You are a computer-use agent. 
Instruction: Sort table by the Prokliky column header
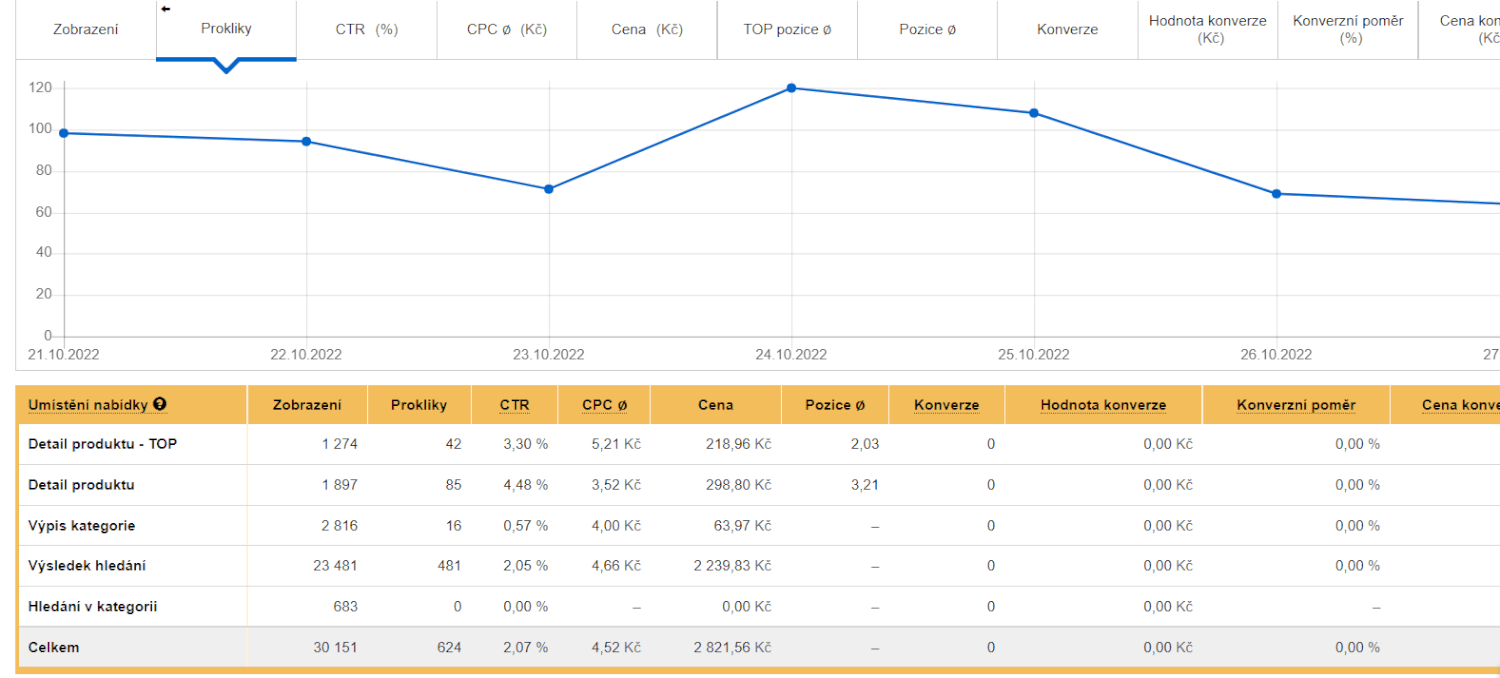[x=418, y=405]
